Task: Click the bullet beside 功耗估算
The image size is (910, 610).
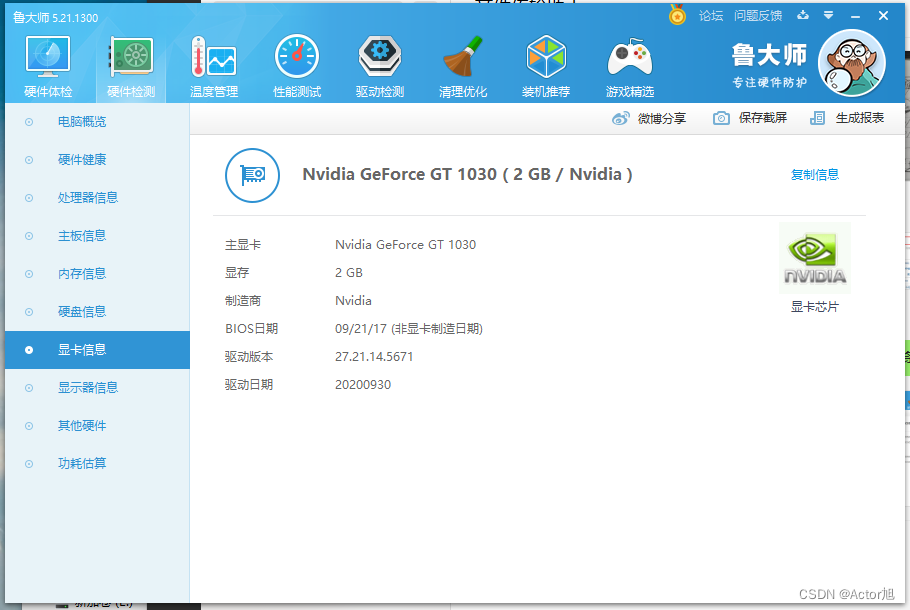Action: tap(29, 464)
